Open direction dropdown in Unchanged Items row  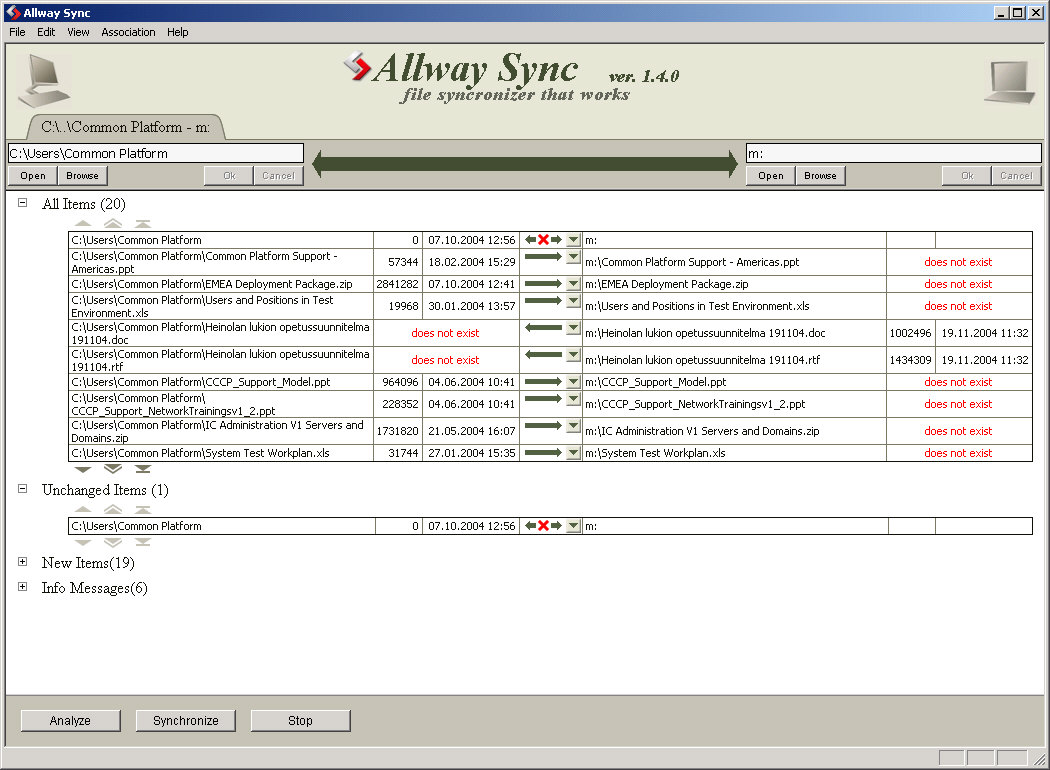pos(573,526)
